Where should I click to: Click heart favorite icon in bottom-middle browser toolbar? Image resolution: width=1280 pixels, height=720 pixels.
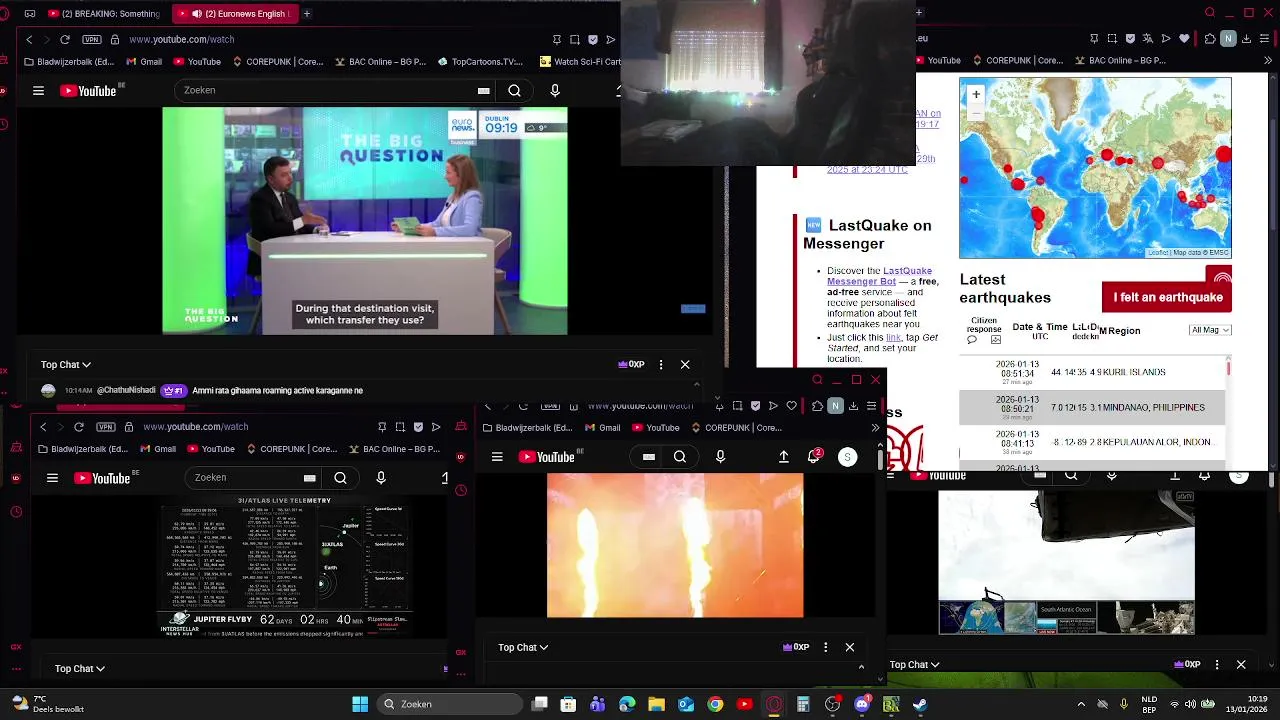[791, 406]
